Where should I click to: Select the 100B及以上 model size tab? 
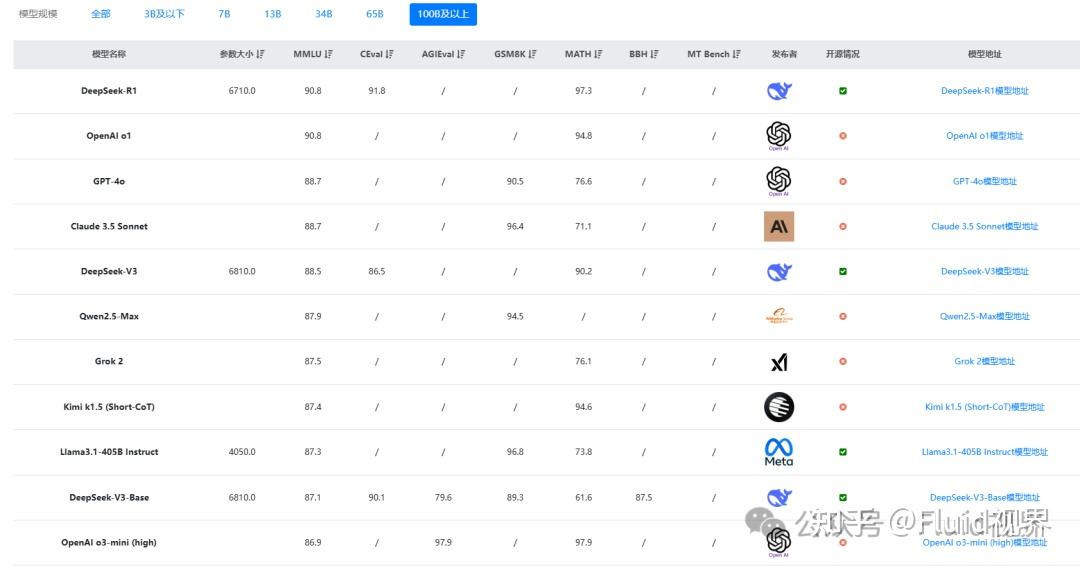point(442,14)
